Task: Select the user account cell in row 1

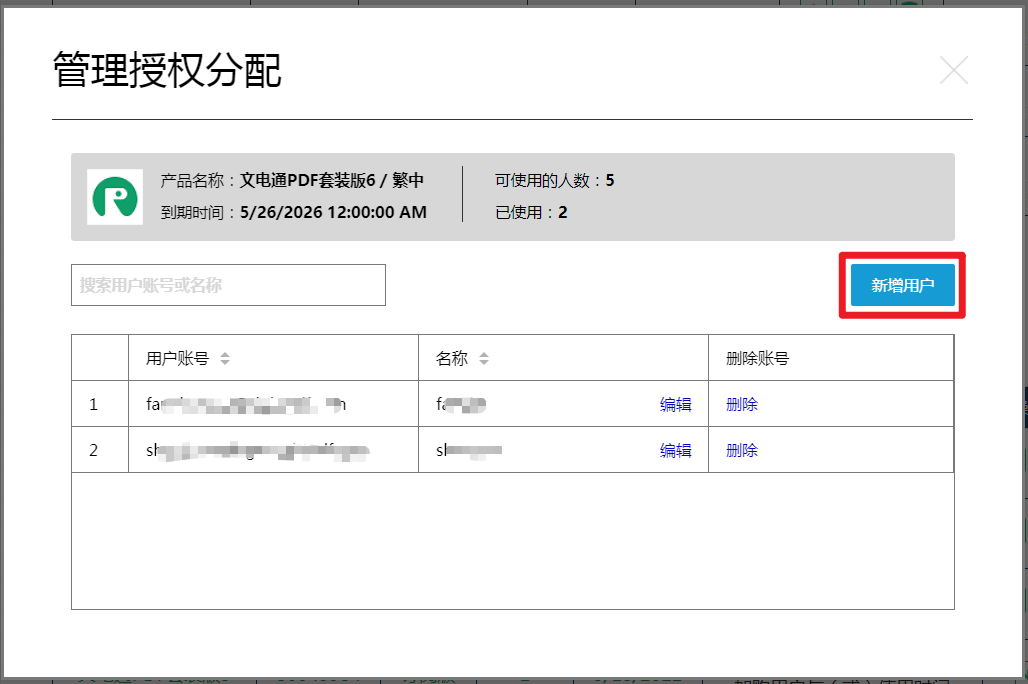Action: (273, 404)
